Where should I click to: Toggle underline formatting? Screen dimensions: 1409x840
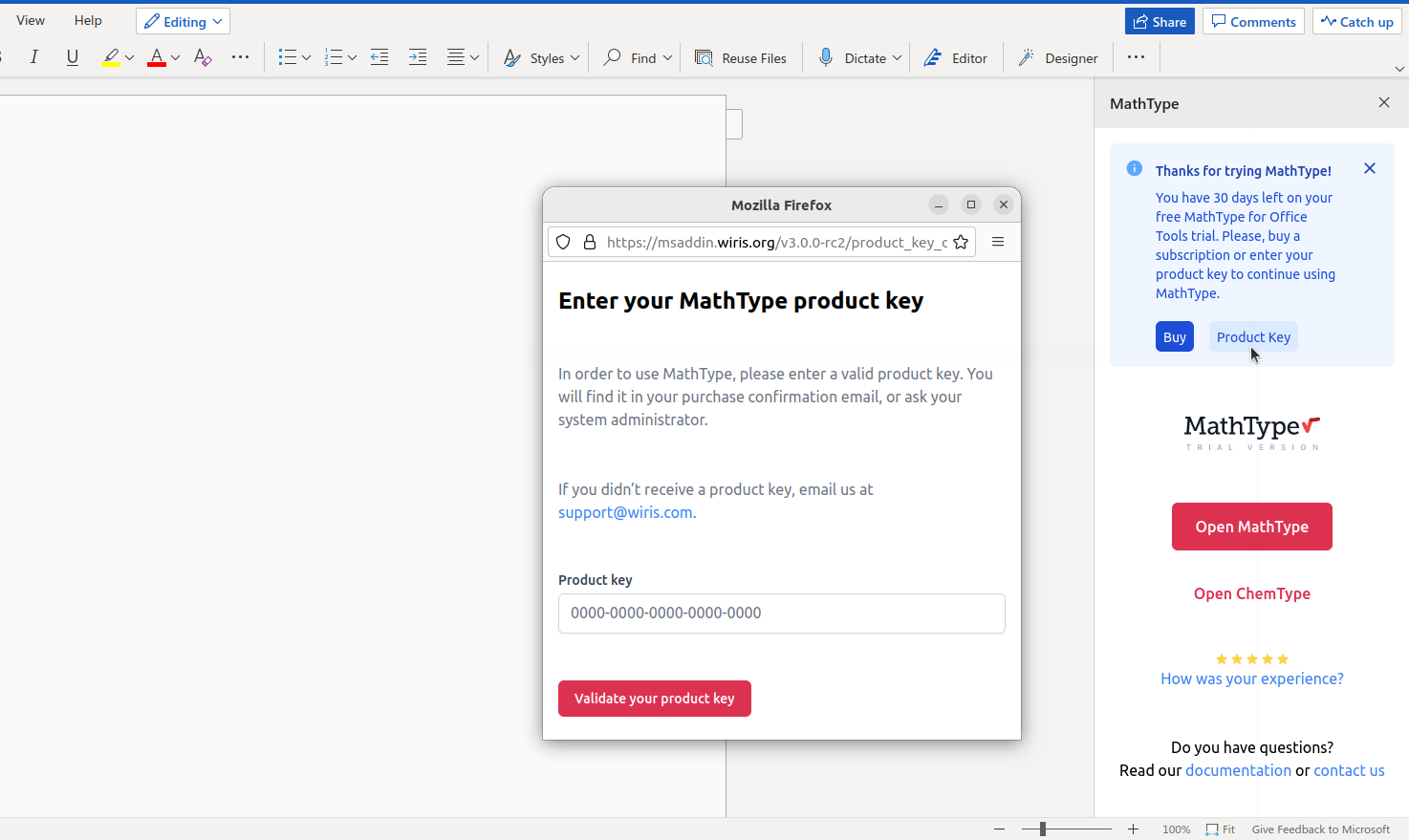[x=73, y=57]
